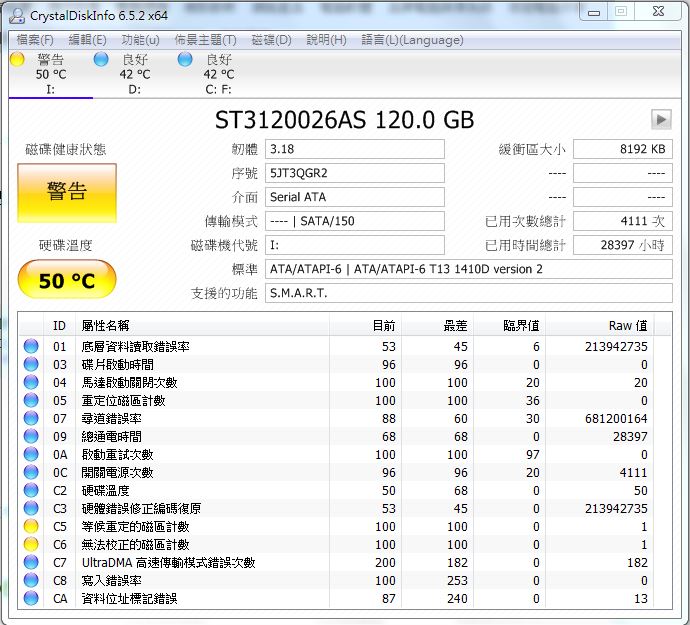Go to next disk with the arrow button
Image resolution: width=690 pixels, height=625 pixels.
click(661, 119)
